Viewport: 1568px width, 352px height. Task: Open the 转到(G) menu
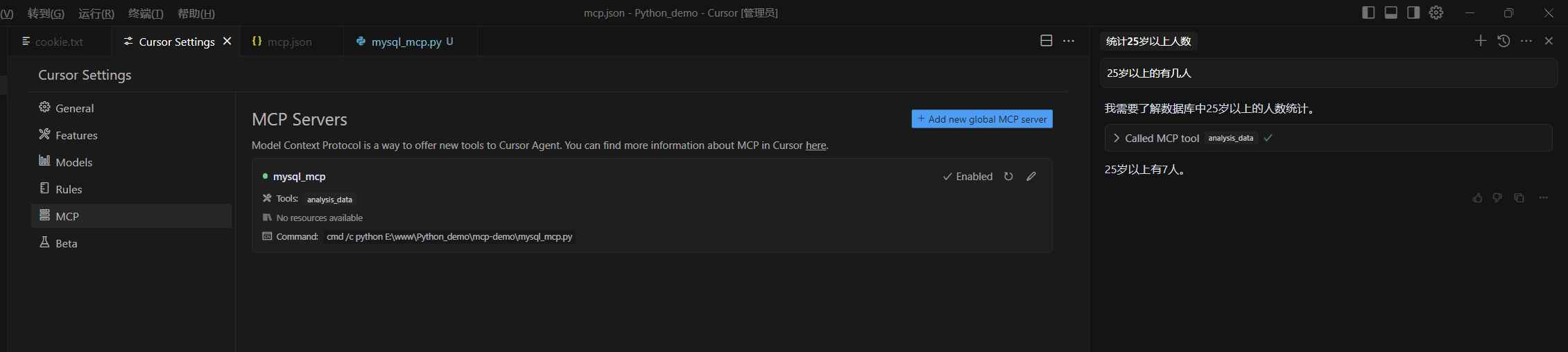point(46,13)
